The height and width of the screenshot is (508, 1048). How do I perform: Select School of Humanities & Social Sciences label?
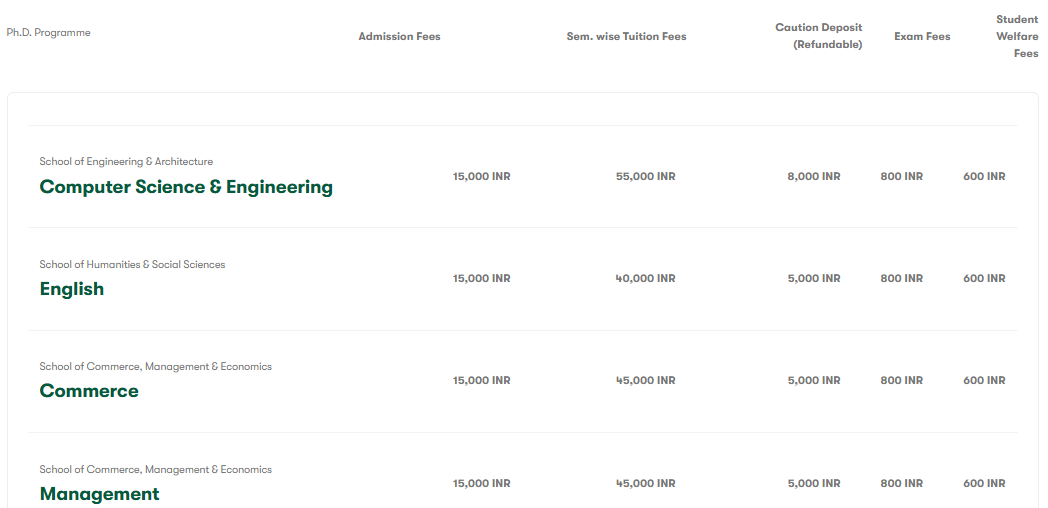(132, 265)
